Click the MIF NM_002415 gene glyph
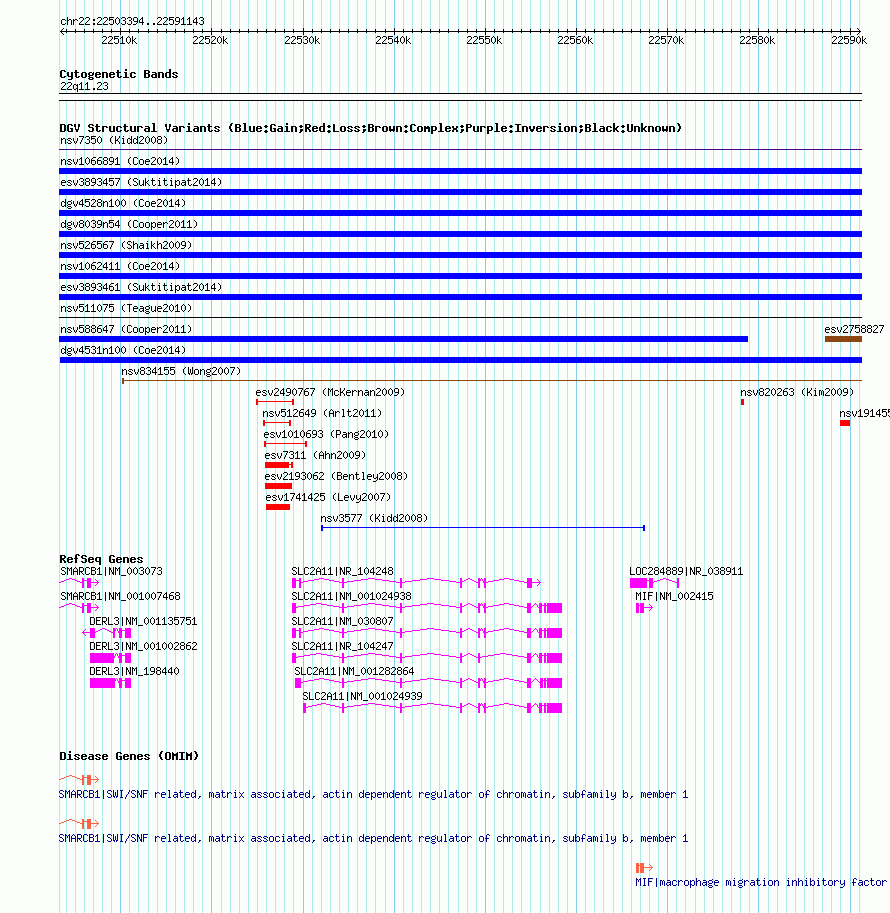Viewport: 890px width, 913px height. [644, 607]
